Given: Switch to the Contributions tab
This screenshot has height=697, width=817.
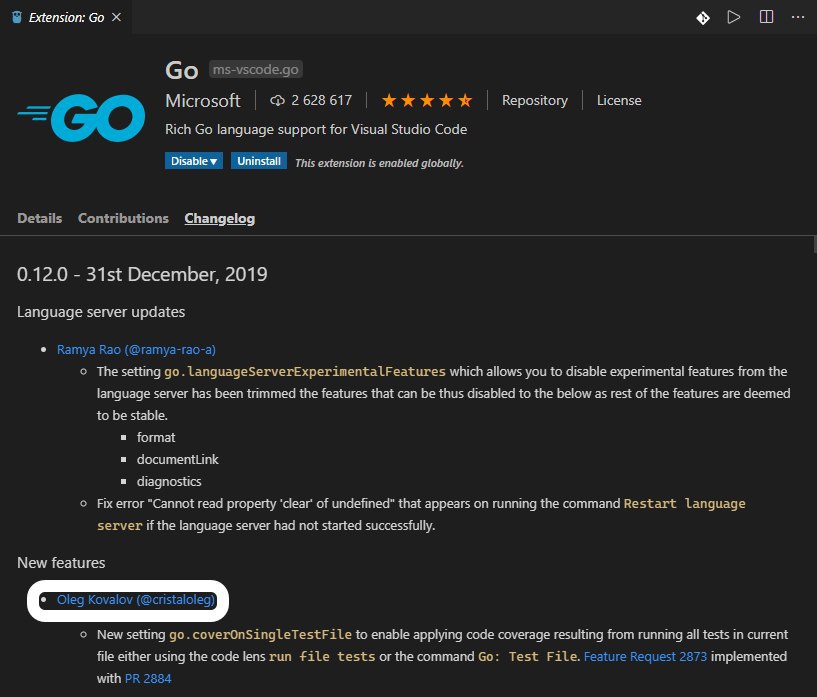Looking at the screenshot, I should (123, 218).
